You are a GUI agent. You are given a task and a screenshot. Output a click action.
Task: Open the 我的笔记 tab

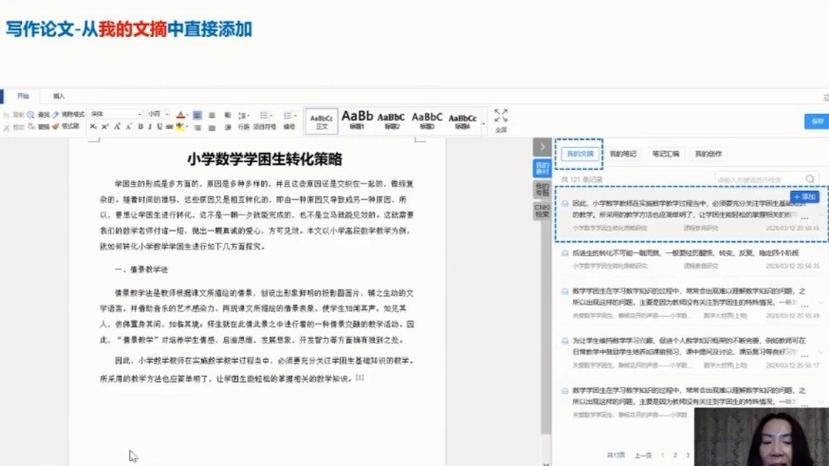[x=623, y=154]
